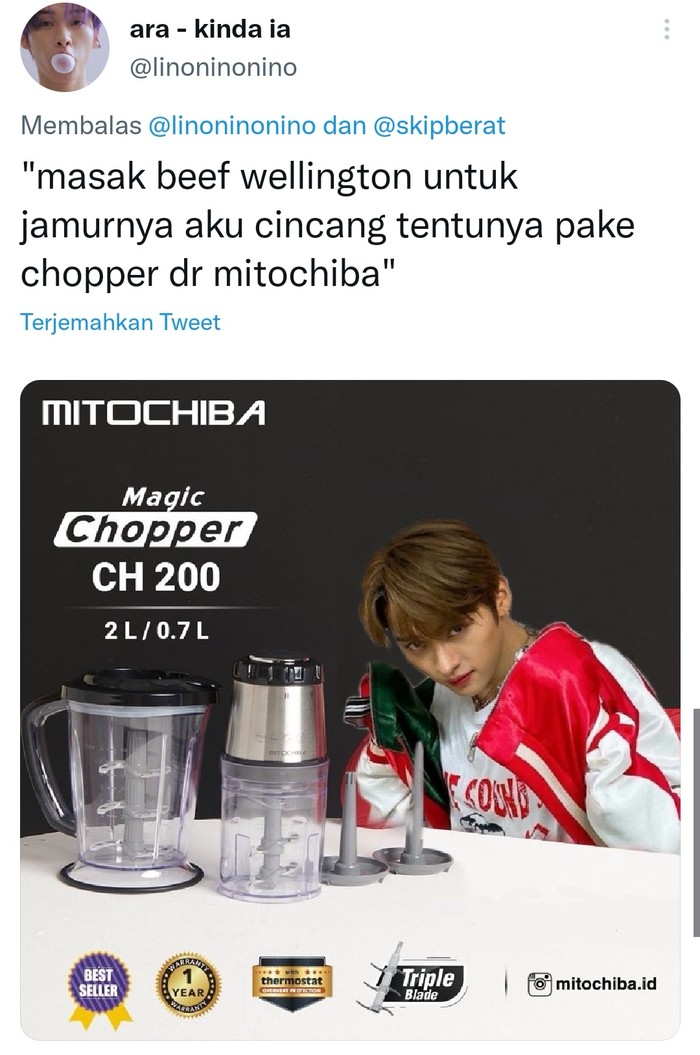Click the MITOCHIBA logo in image

pyautogui.click(x=153, y=413)
